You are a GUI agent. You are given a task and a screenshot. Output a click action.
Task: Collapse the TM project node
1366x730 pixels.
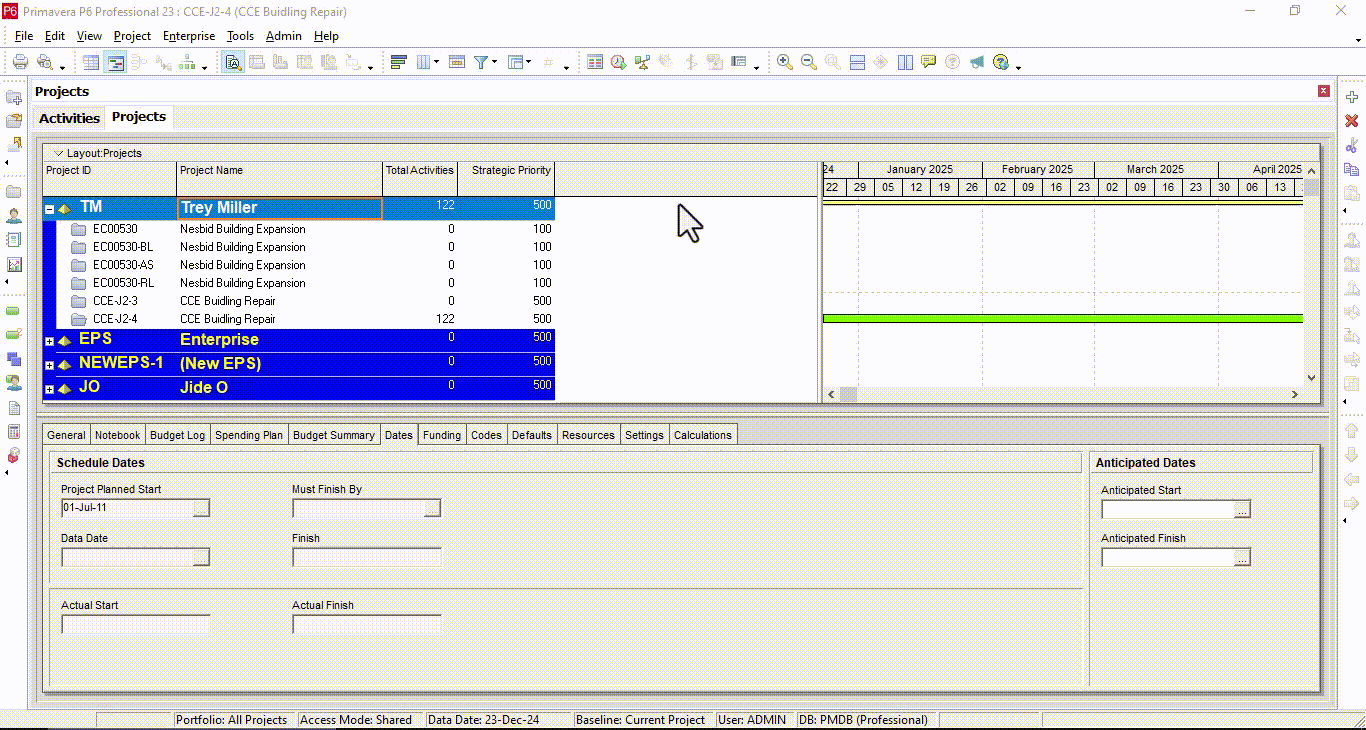point(48,207)
